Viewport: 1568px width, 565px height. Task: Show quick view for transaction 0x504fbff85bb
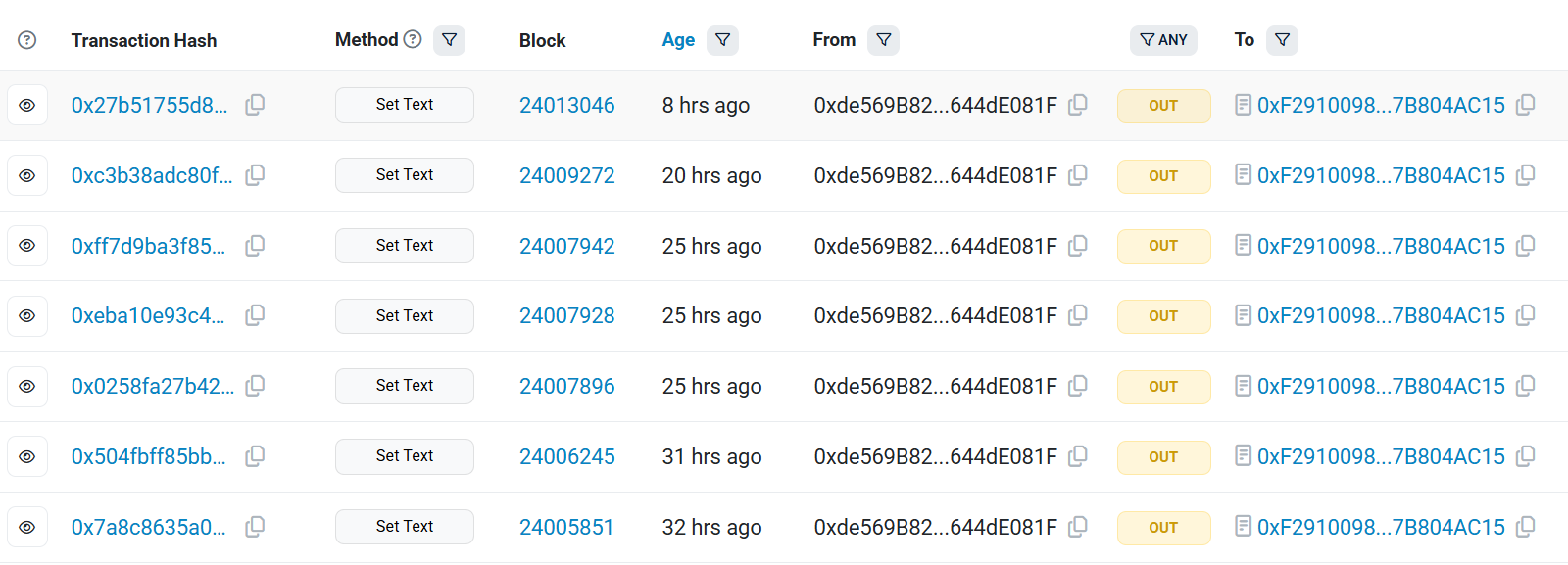click(x=27, y=456)
